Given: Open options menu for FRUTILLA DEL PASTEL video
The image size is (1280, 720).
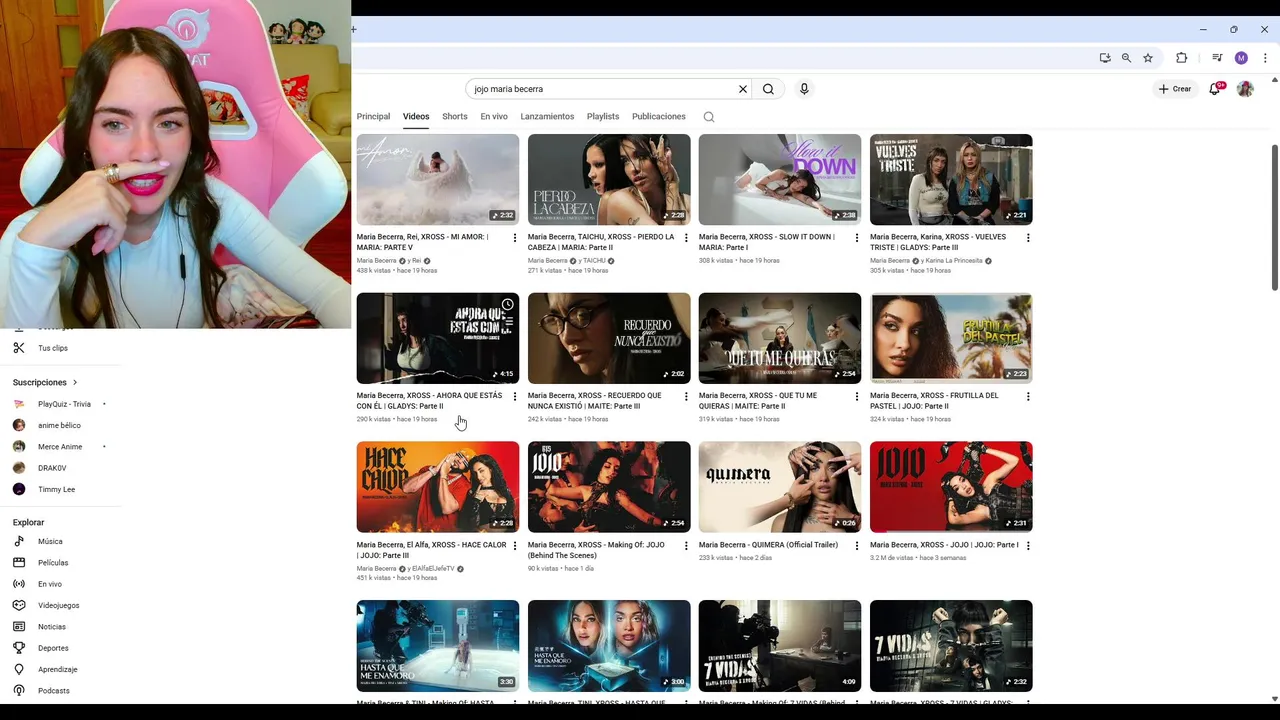Looking at the screenshot, I should click(x=1028, y=397).
